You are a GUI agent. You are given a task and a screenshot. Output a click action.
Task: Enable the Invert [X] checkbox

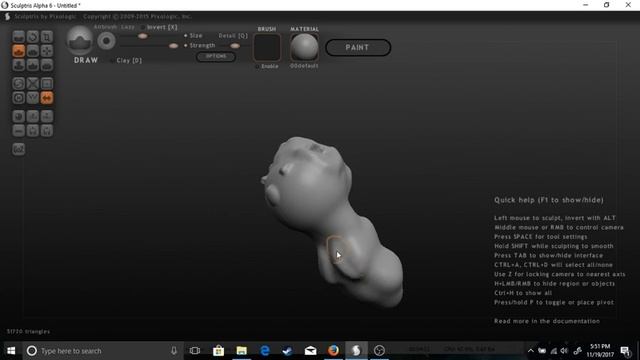coord(143,27)
